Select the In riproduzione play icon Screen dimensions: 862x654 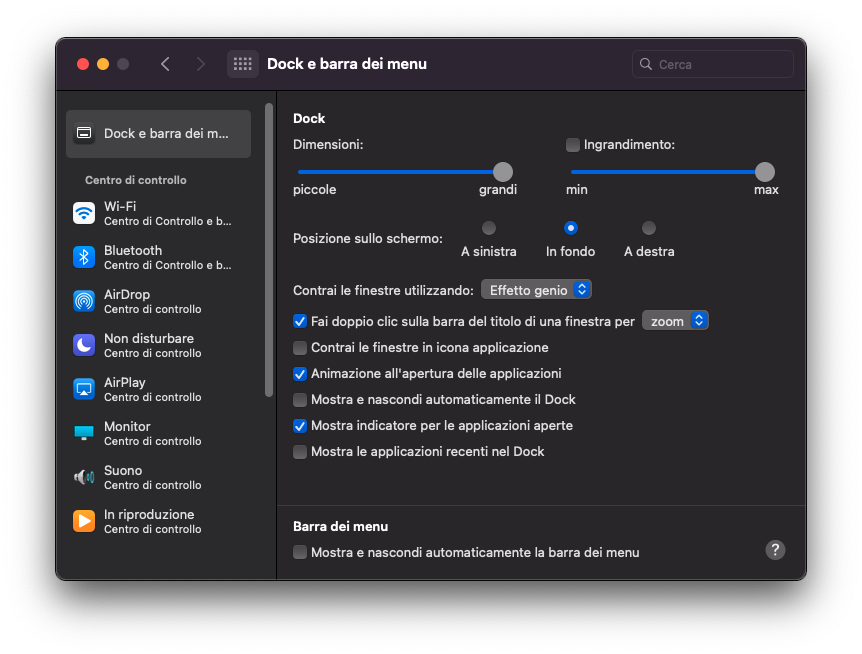84,521
